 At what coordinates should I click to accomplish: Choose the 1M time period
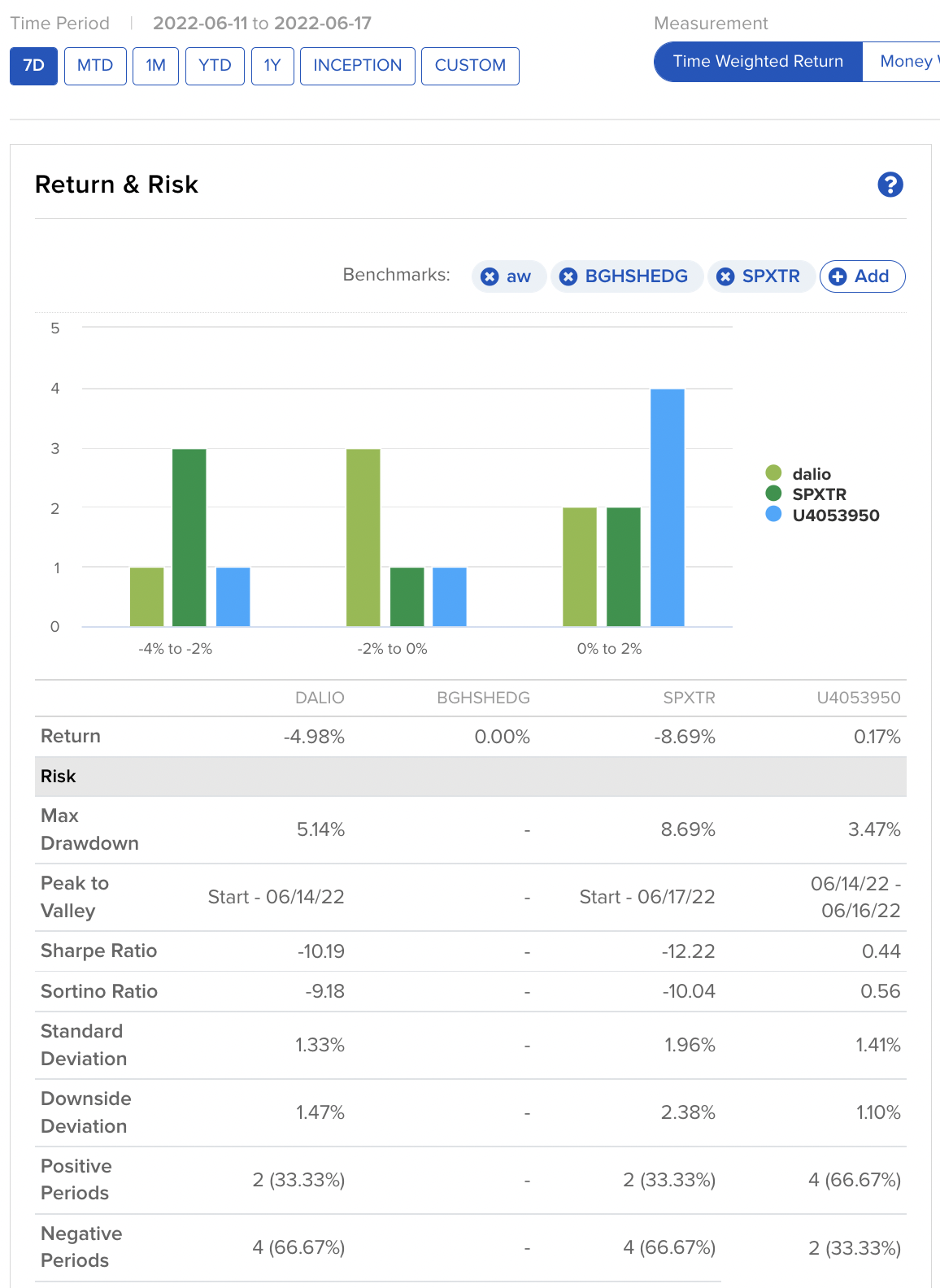[155, 66]
